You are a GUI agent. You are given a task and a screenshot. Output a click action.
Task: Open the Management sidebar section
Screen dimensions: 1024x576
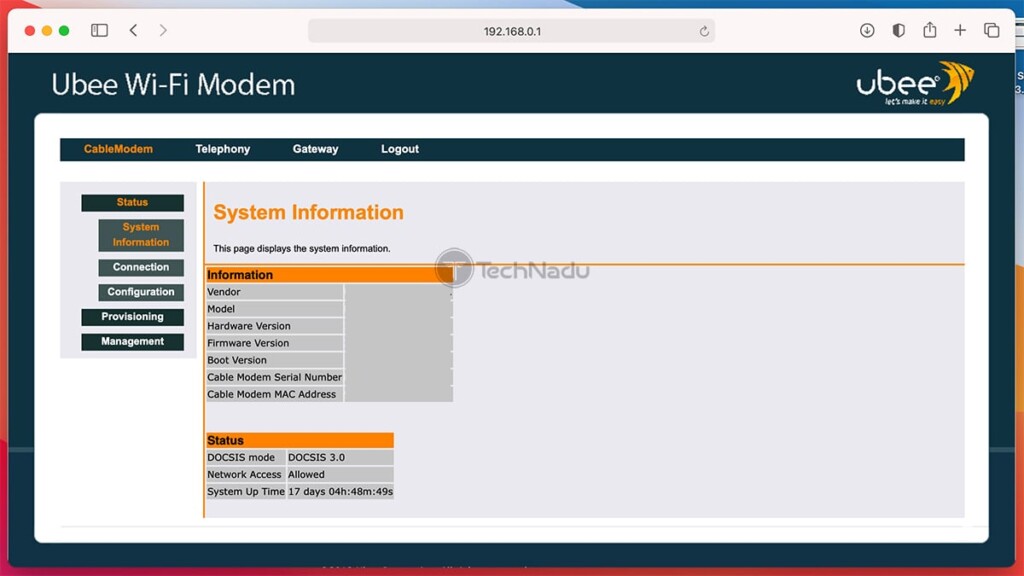[133, 342]
